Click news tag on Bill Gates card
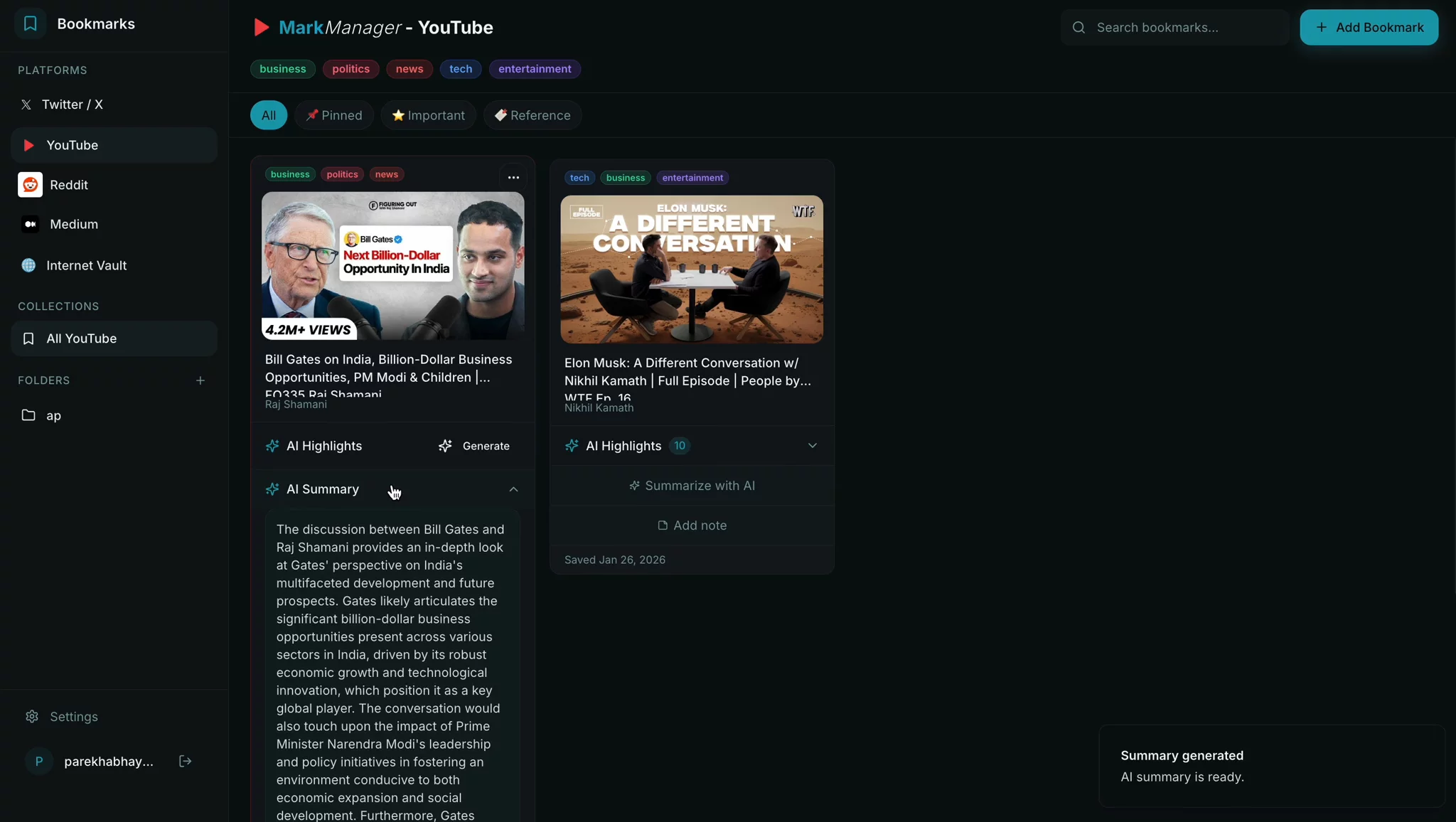The height and width of the screenshot is (822, 1456). coord(387,174)
